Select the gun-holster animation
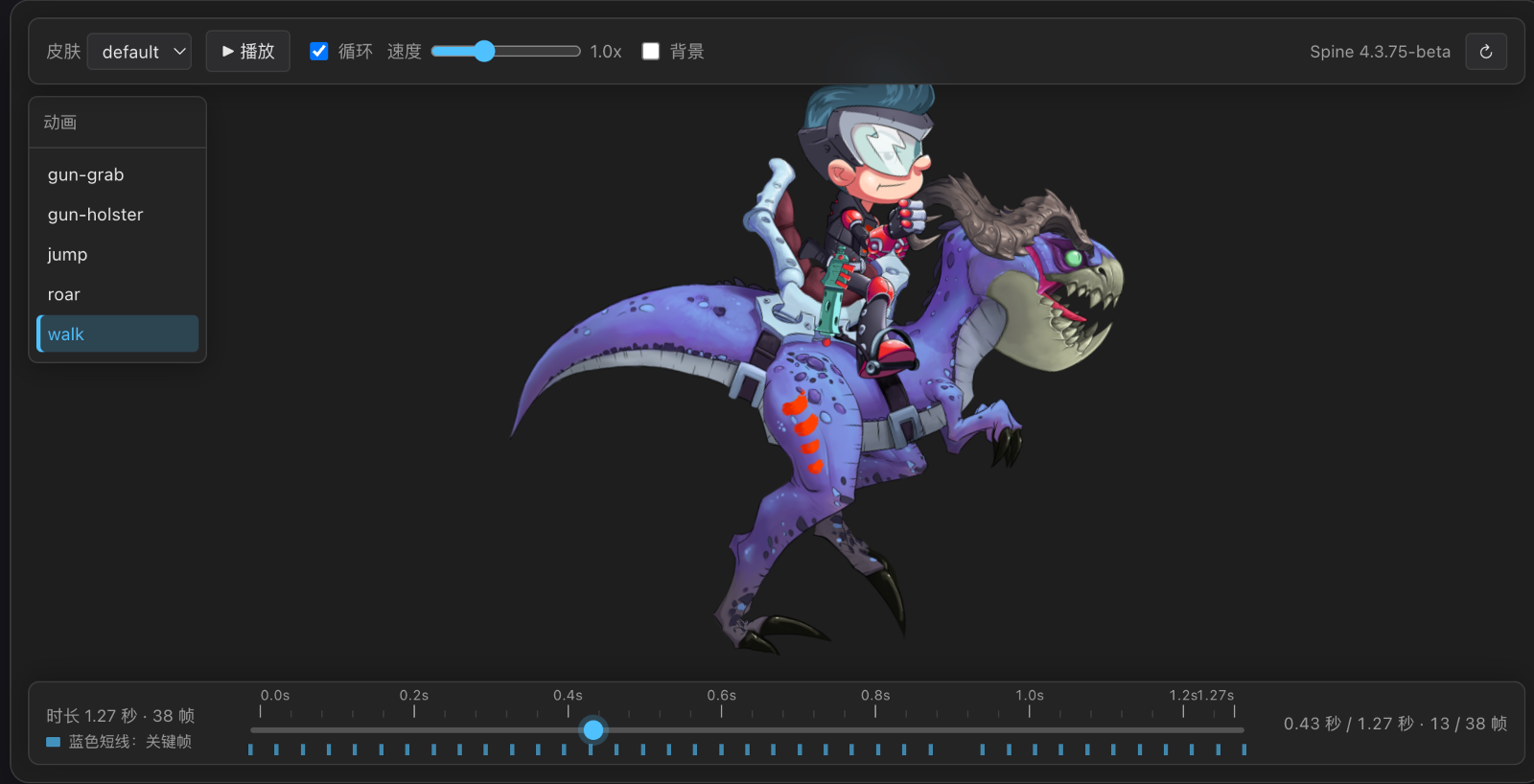Image resolution: width=1534 pixels, height=784 pixels. (x=118, y=215)
